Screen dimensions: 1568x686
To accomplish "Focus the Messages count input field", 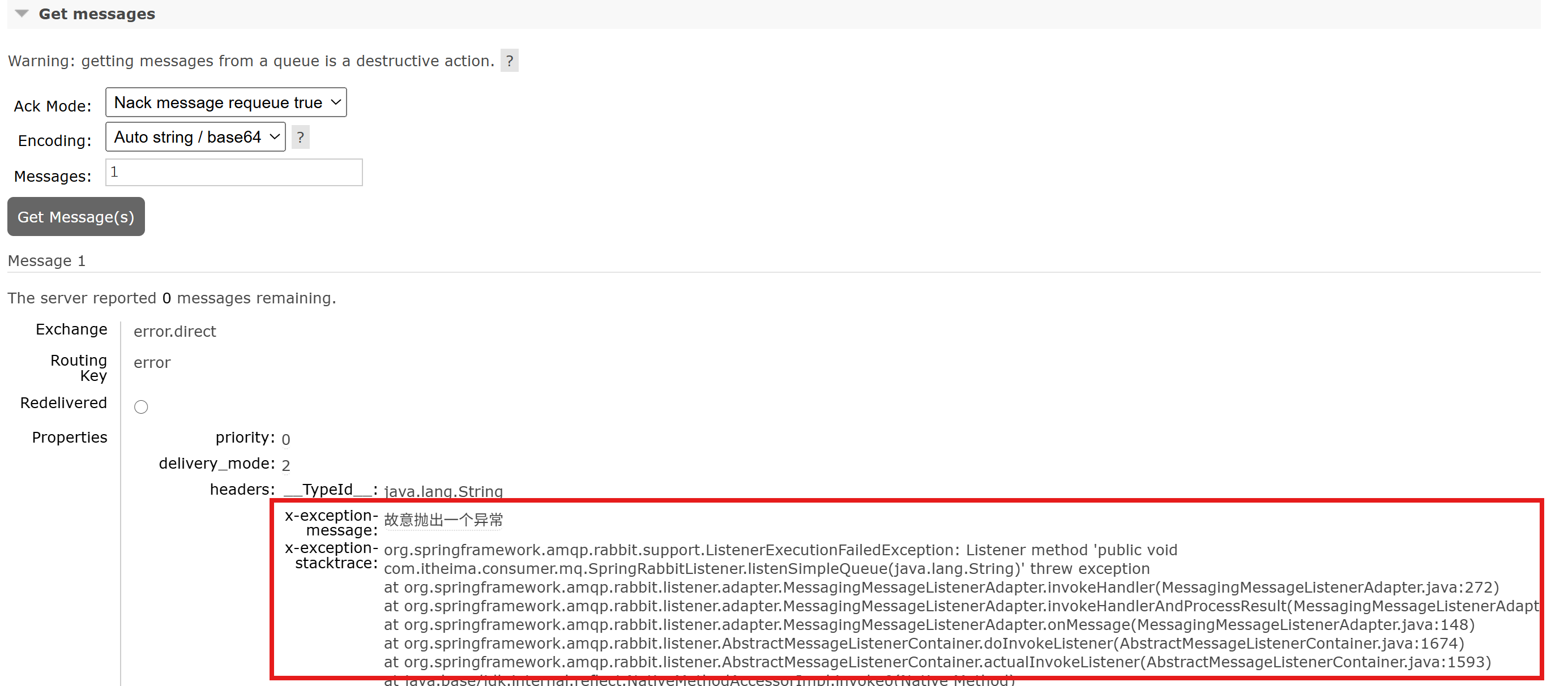I will (234, 173).
